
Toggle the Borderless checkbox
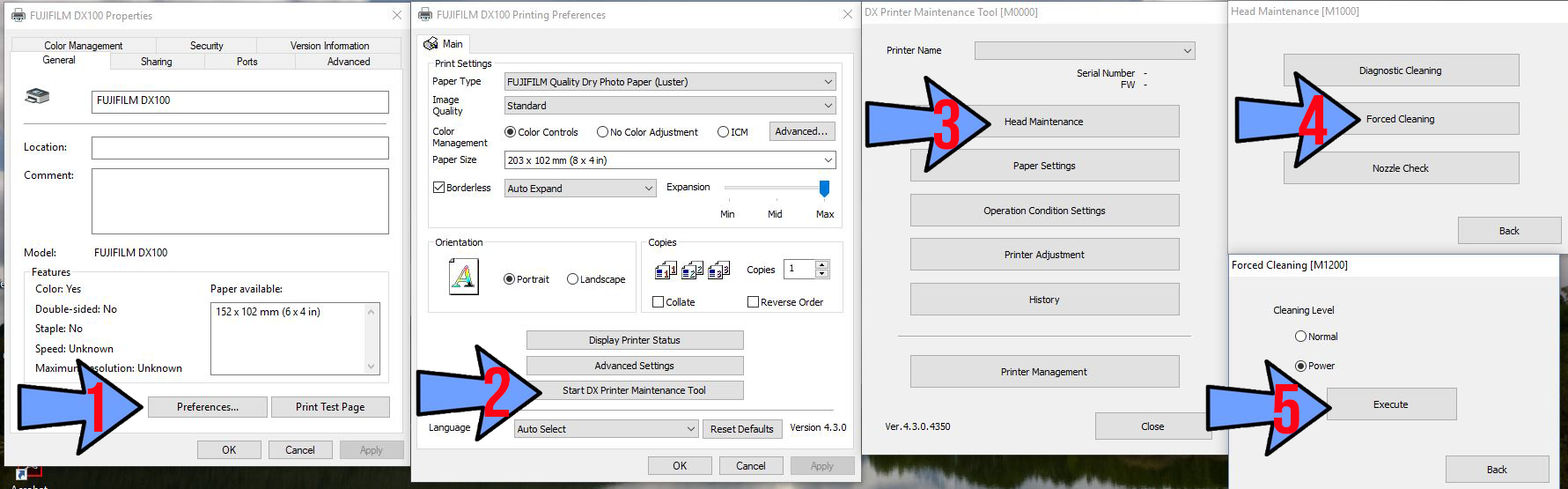[x=438, y=188]
